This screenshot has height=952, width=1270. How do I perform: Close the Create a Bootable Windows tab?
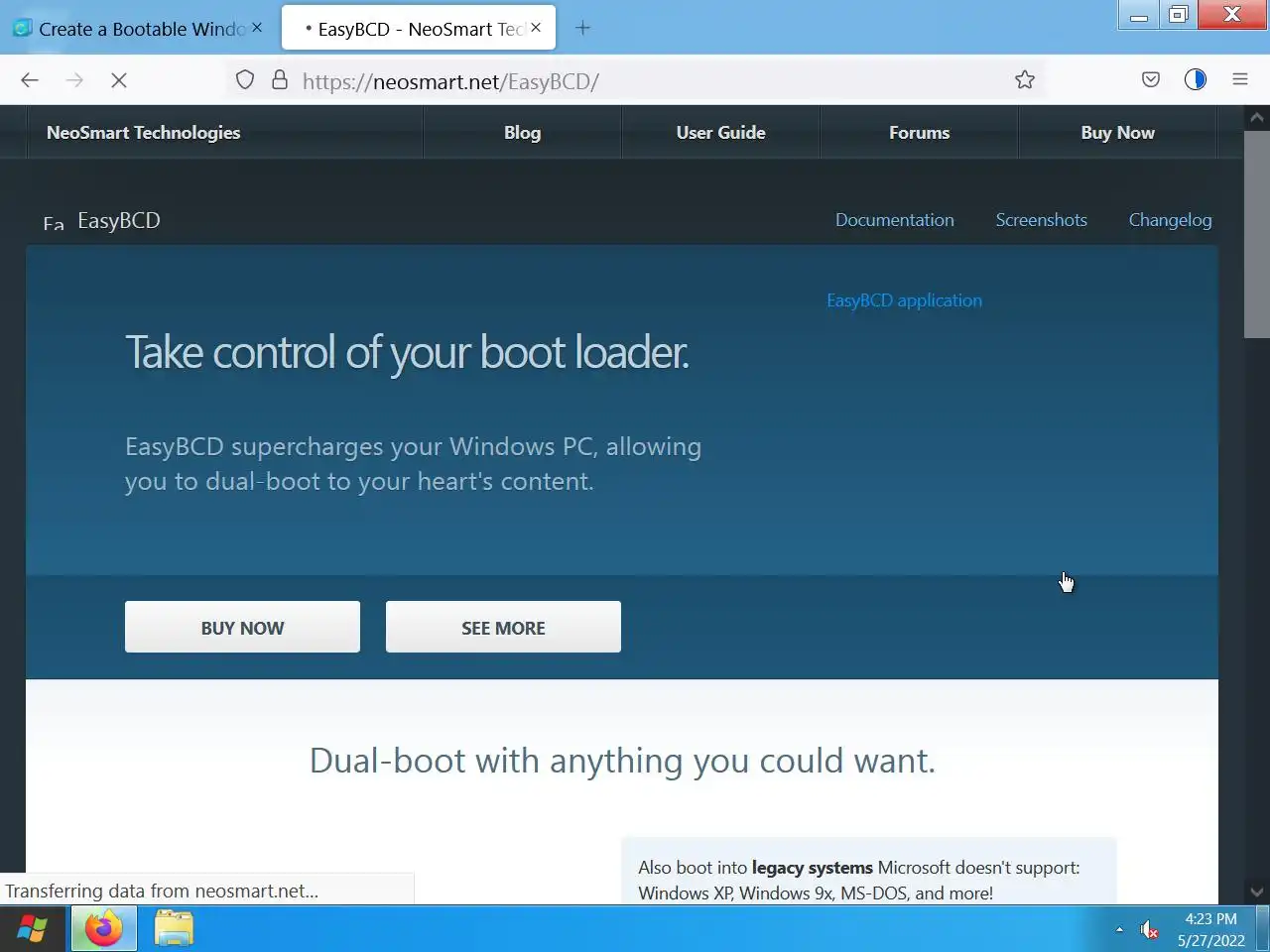[257, 28]
